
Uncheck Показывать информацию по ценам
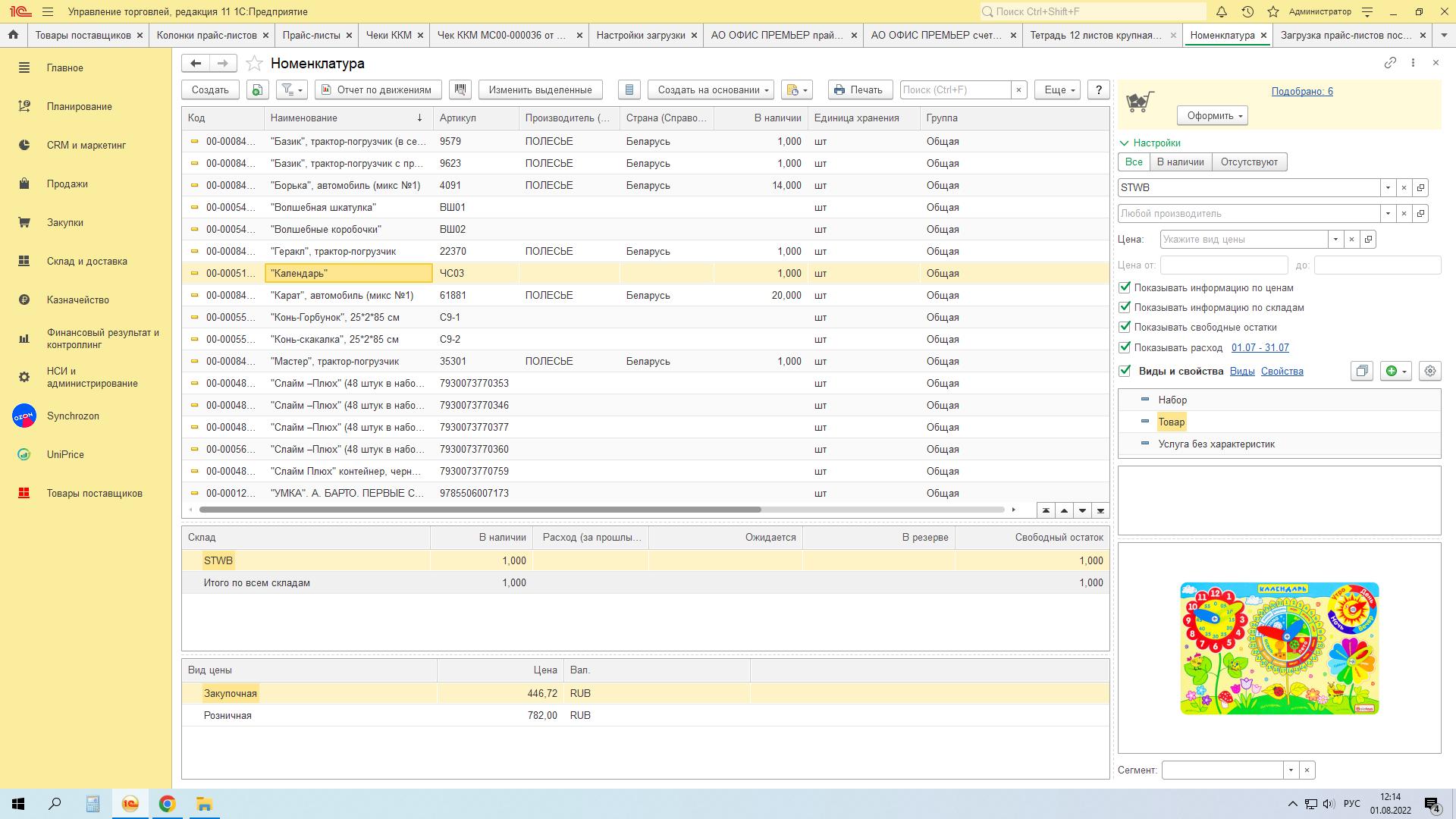[x=1125, y=287]
